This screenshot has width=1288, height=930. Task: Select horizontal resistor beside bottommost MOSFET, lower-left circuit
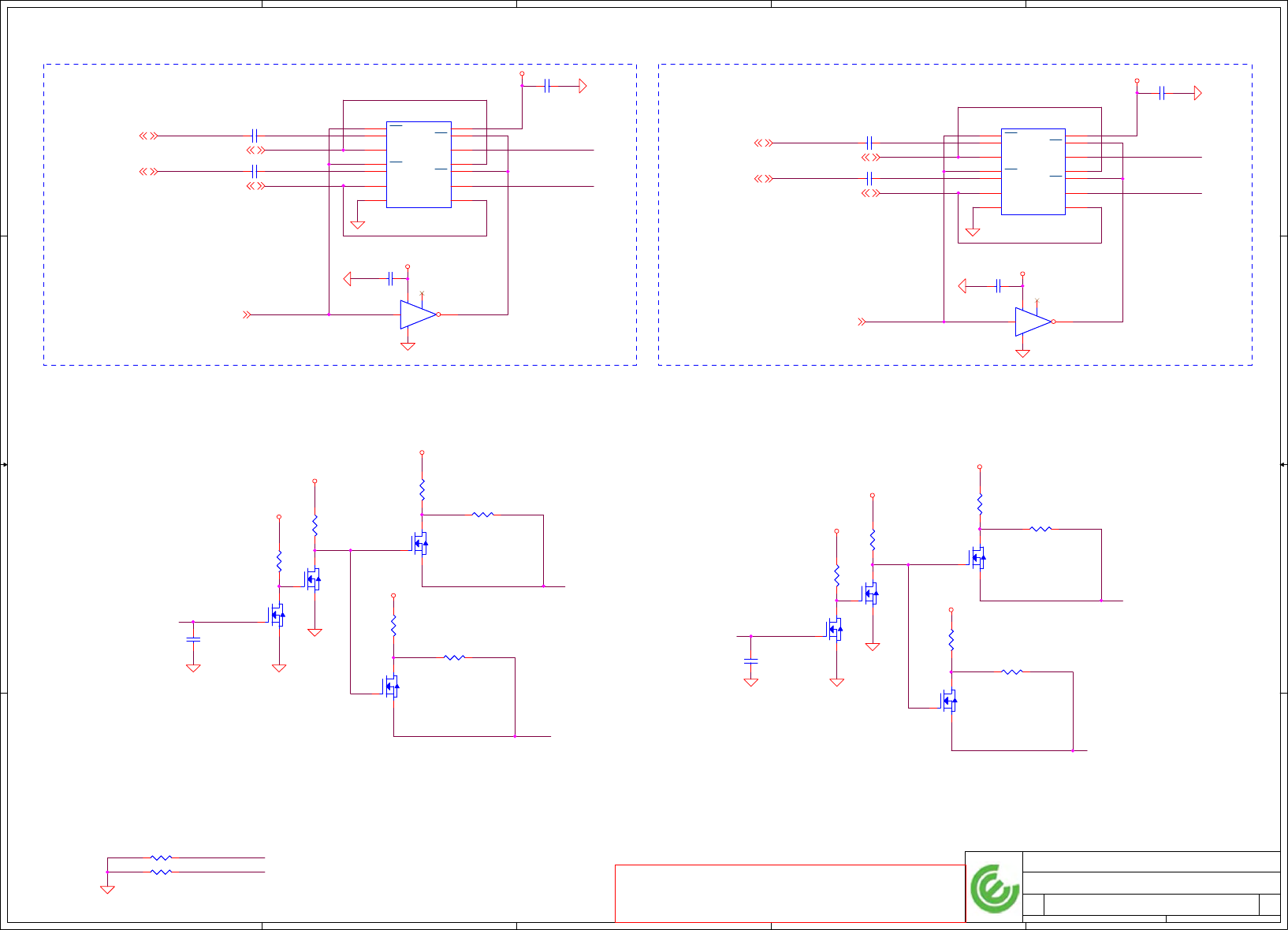(x=454, y=657)
